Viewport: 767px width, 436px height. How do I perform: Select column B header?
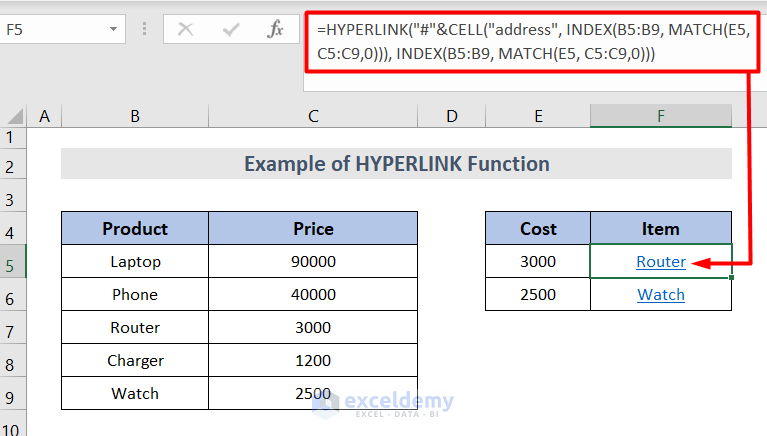coord(135,116)
